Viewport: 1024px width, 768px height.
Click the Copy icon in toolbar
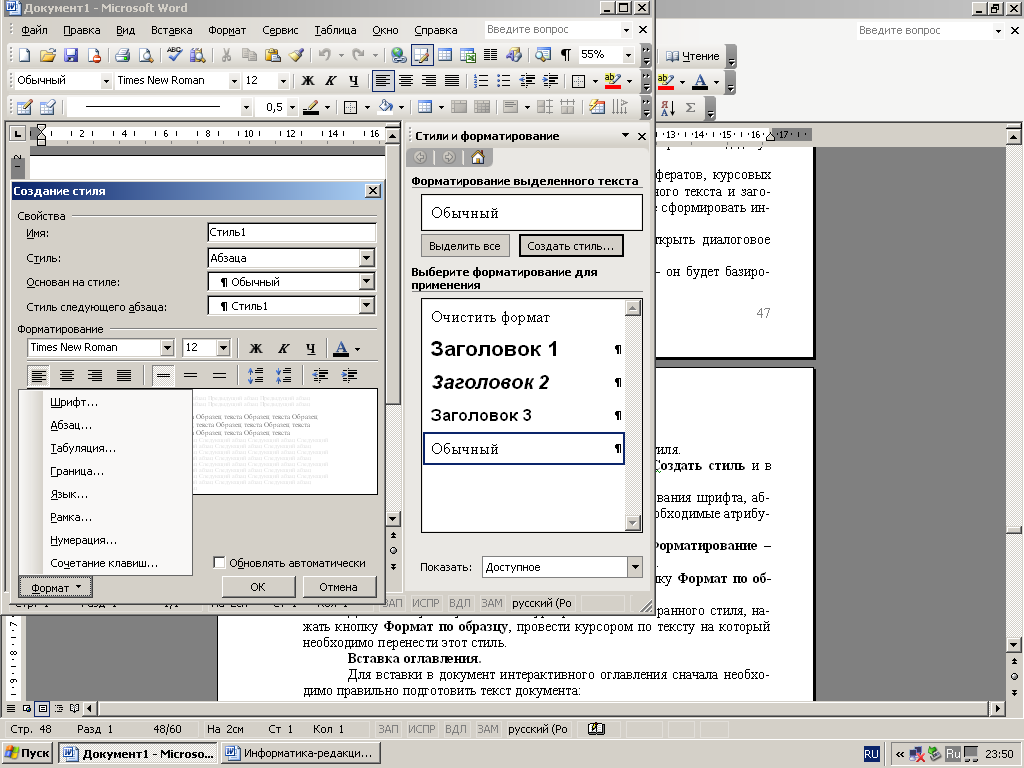[x=249, y=56]
